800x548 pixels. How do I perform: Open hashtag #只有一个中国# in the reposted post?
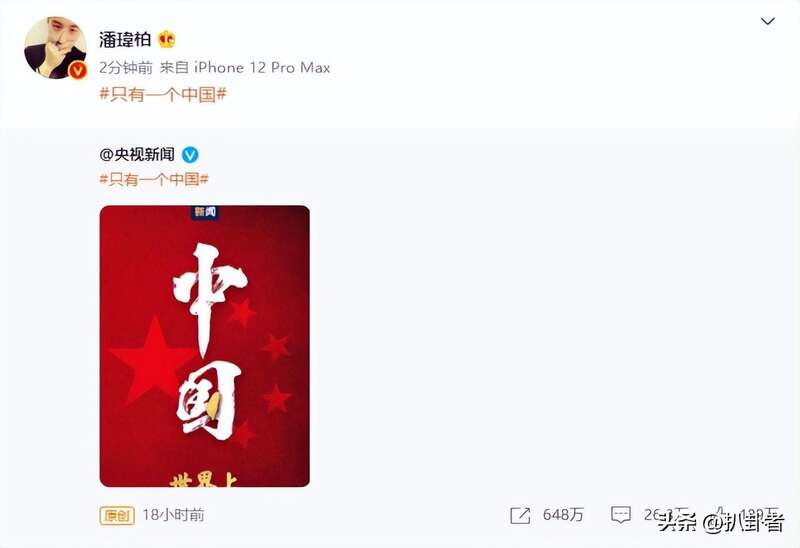[154, 179]
